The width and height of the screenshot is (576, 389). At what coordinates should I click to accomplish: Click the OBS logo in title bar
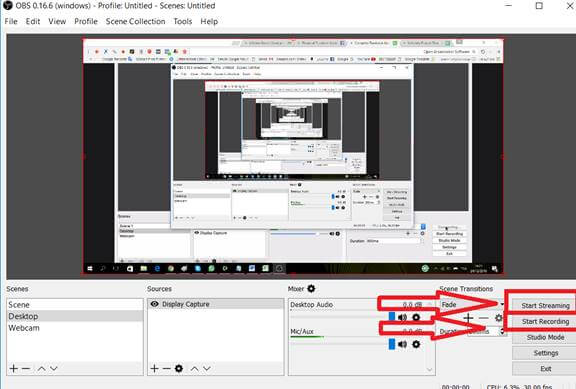tap(7, 6)
